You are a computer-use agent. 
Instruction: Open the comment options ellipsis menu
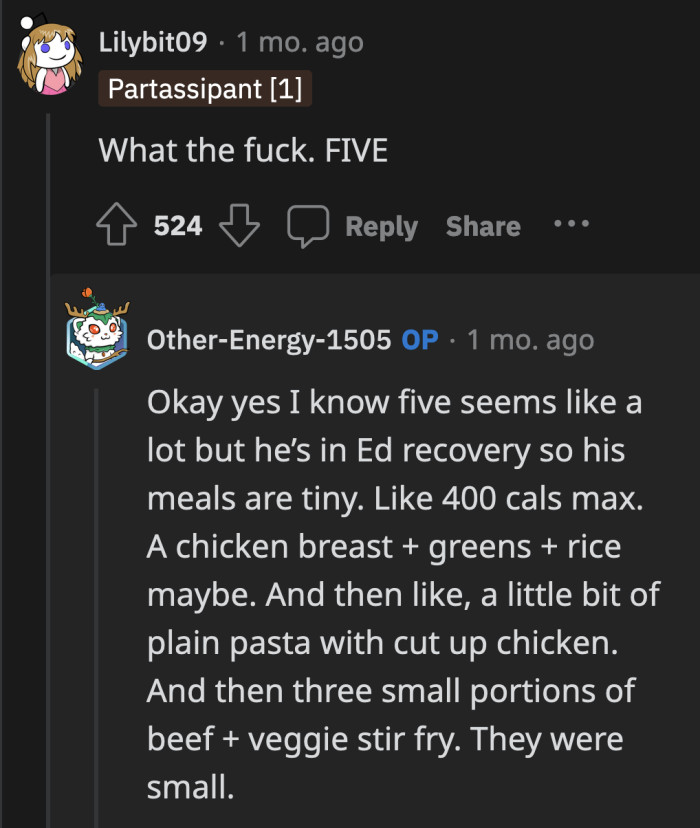pos(570,225)
